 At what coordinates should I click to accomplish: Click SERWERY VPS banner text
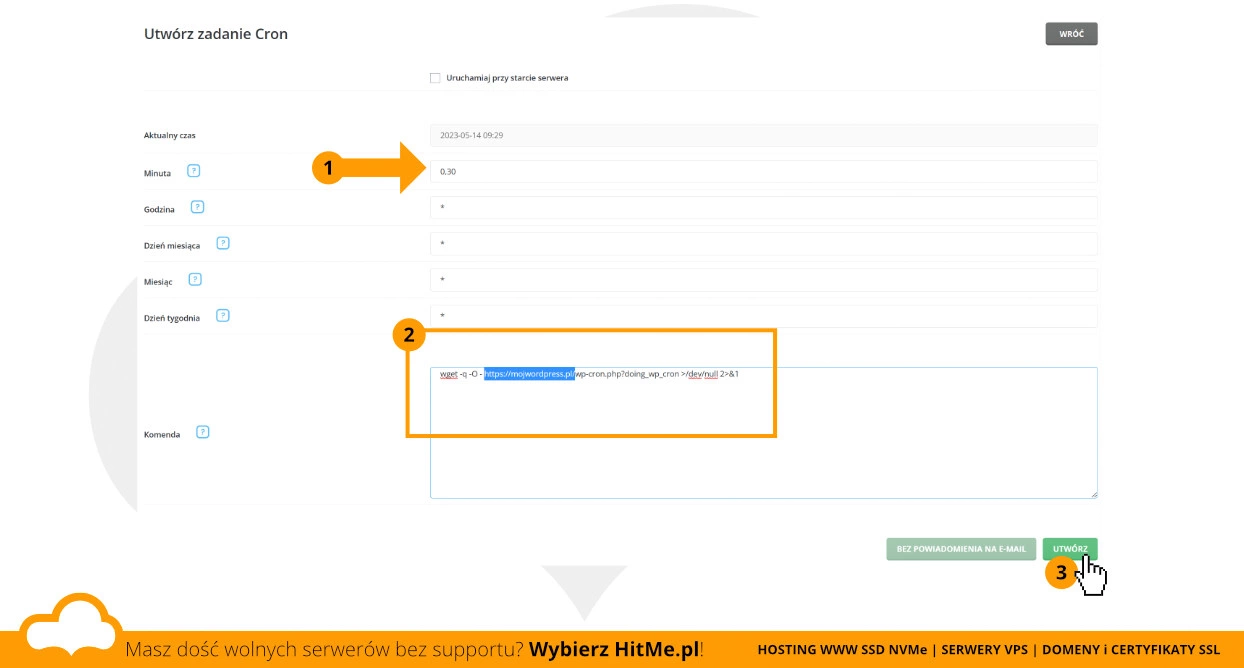pyautogui.click(x=984, y=650)
